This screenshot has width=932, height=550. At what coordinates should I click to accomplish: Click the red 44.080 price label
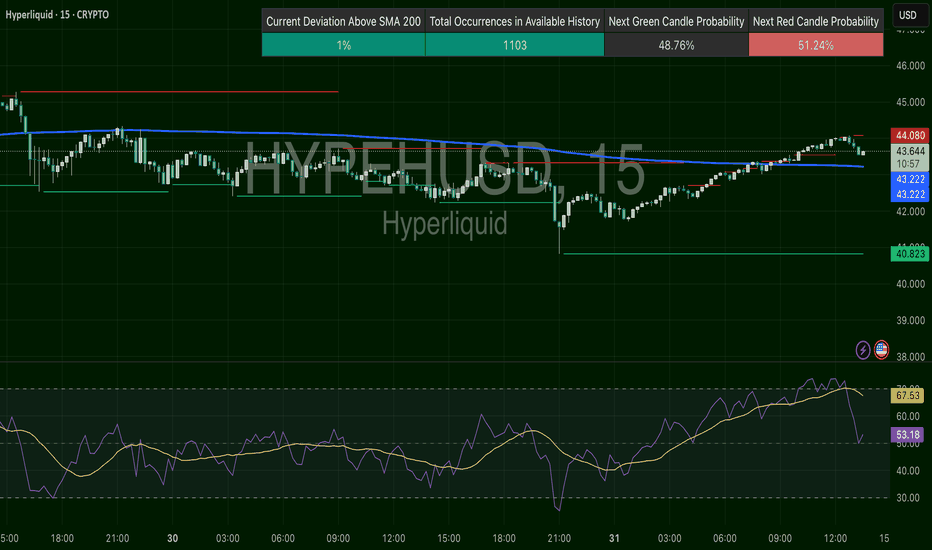coord(909,136)
